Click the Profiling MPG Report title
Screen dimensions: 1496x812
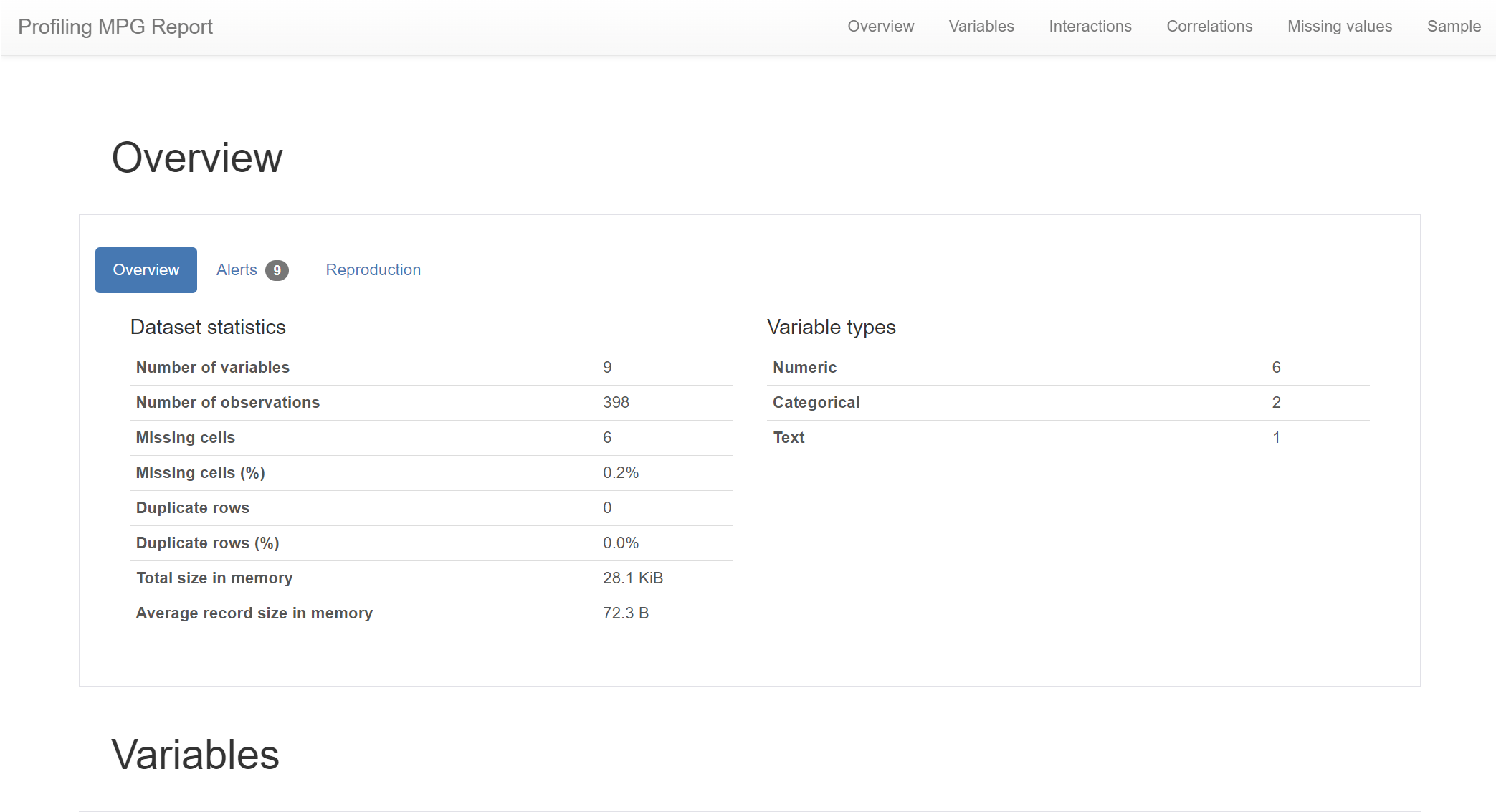point(115,27)
